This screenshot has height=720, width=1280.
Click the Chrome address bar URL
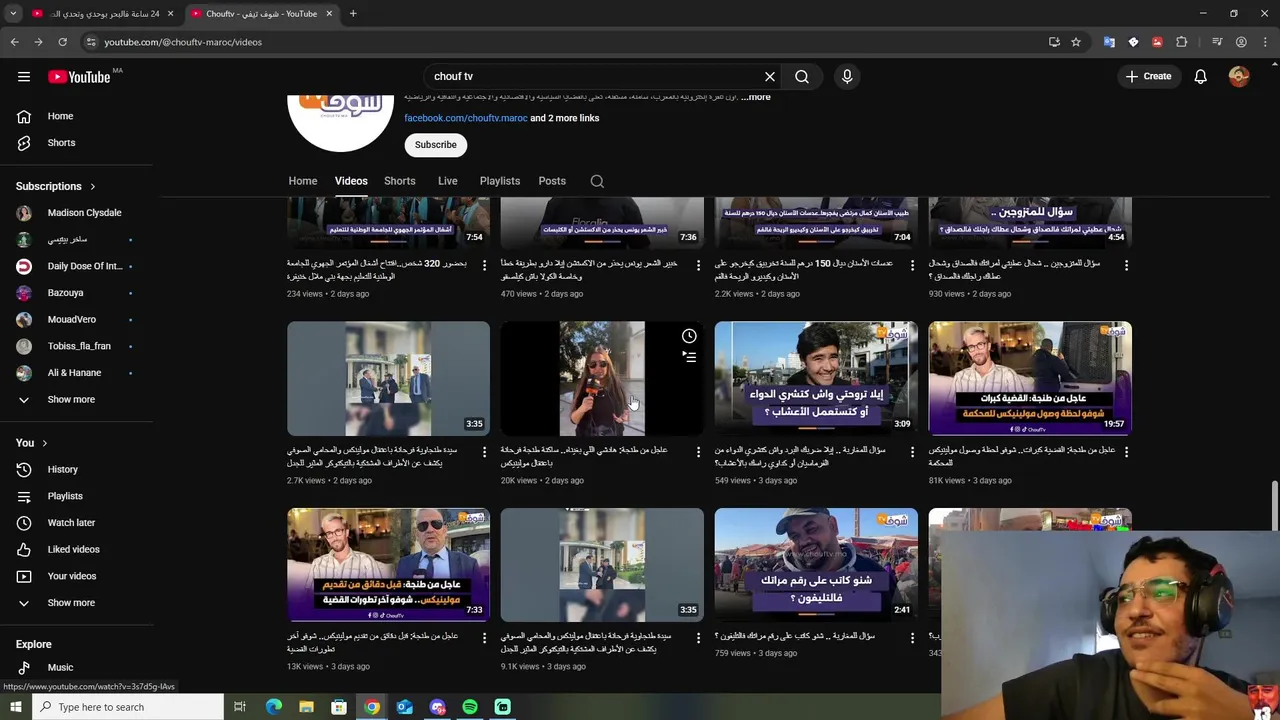coord(183,42)
